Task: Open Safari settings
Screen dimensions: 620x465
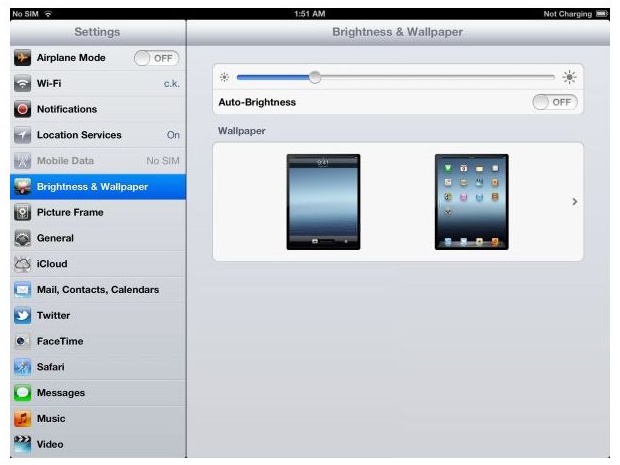Action: pyautogui.click(x=98, y=367)
